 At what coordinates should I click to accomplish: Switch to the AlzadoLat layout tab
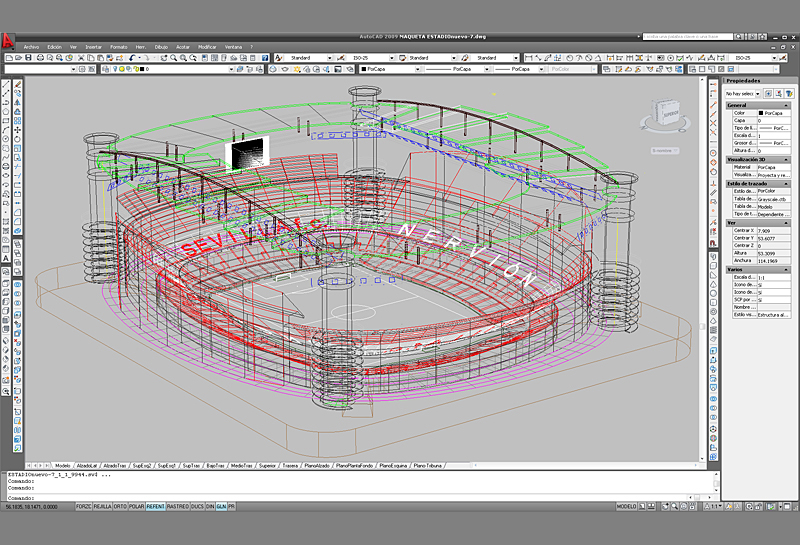click(87, 466)
